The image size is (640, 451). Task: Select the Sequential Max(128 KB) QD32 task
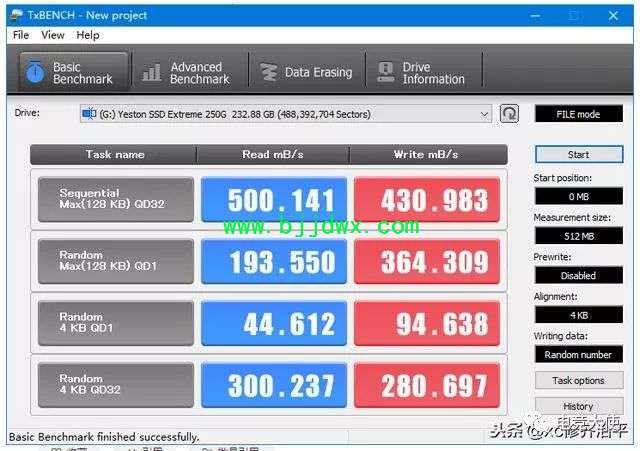[116, 200]
